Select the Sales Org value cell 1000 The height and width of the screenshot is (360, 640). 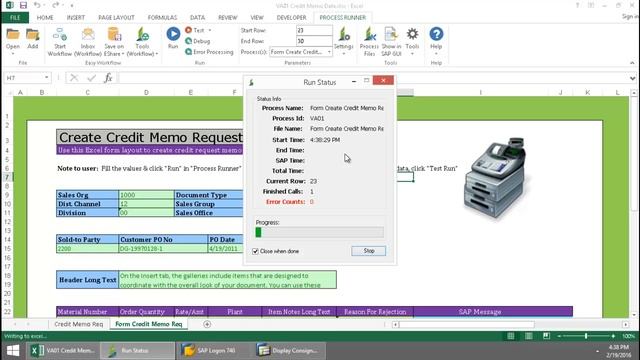(146, 195)
